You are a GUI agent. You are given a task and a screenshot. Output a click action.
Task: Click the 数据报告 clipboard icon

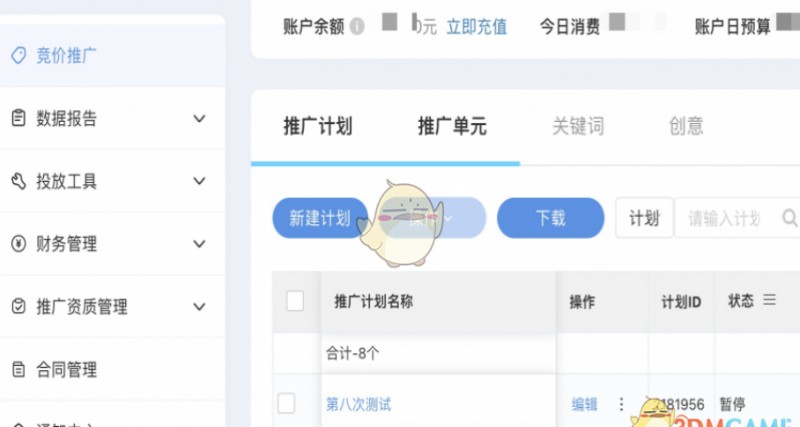click(x=17, y=118)
